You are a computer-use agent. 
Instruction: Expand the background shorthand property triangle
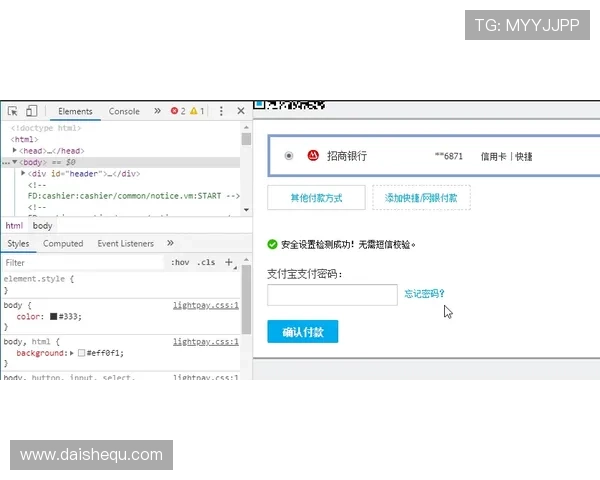coord(72,353)
